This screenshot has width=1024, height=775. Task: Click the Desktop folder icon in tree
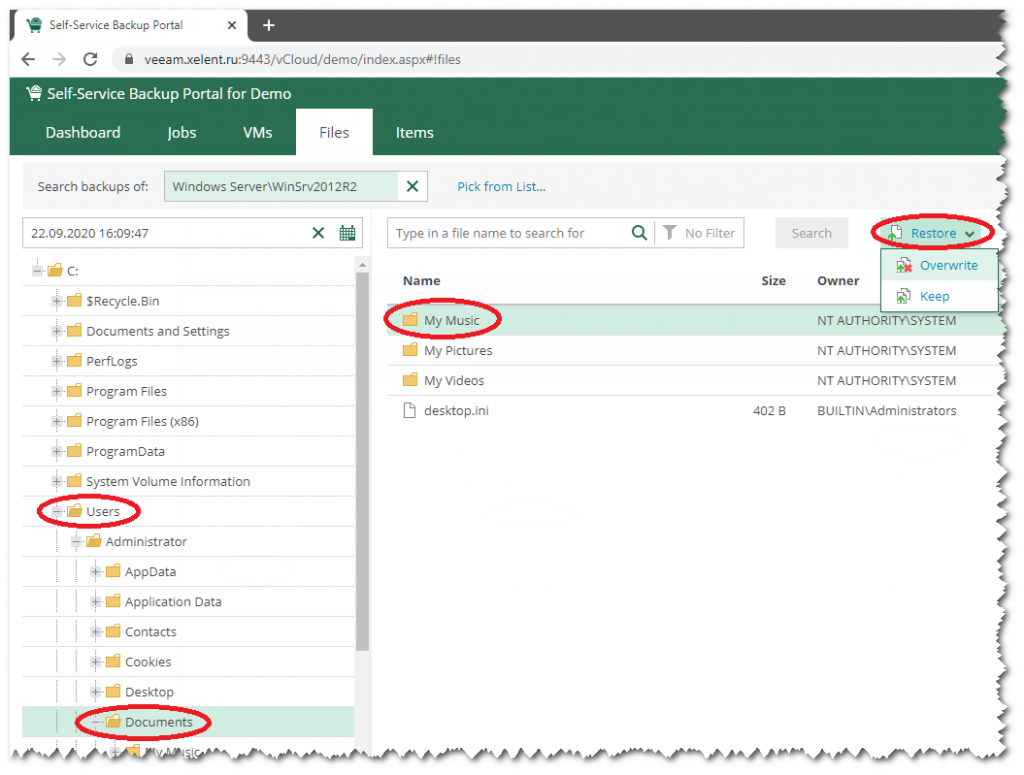click(x=113, y=691)
